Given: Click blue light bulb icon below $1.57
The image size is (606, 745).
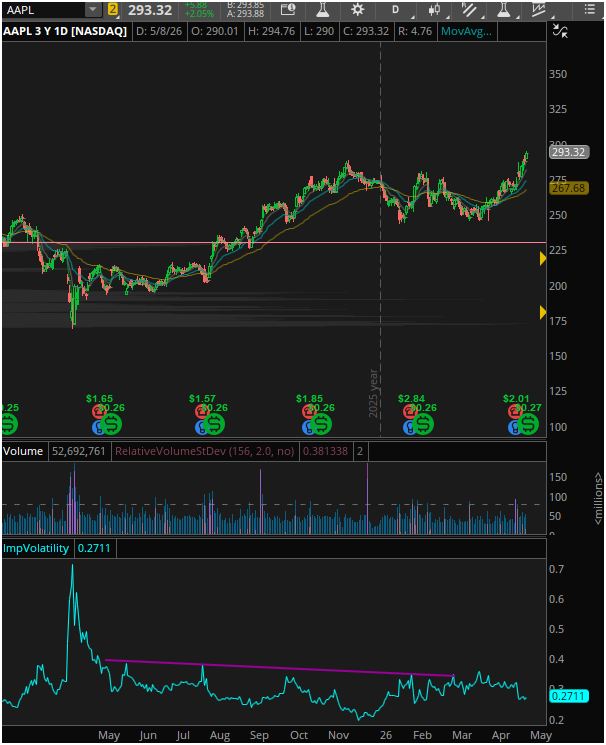Looking at the screenshot, I should click(x=201, y=428).
